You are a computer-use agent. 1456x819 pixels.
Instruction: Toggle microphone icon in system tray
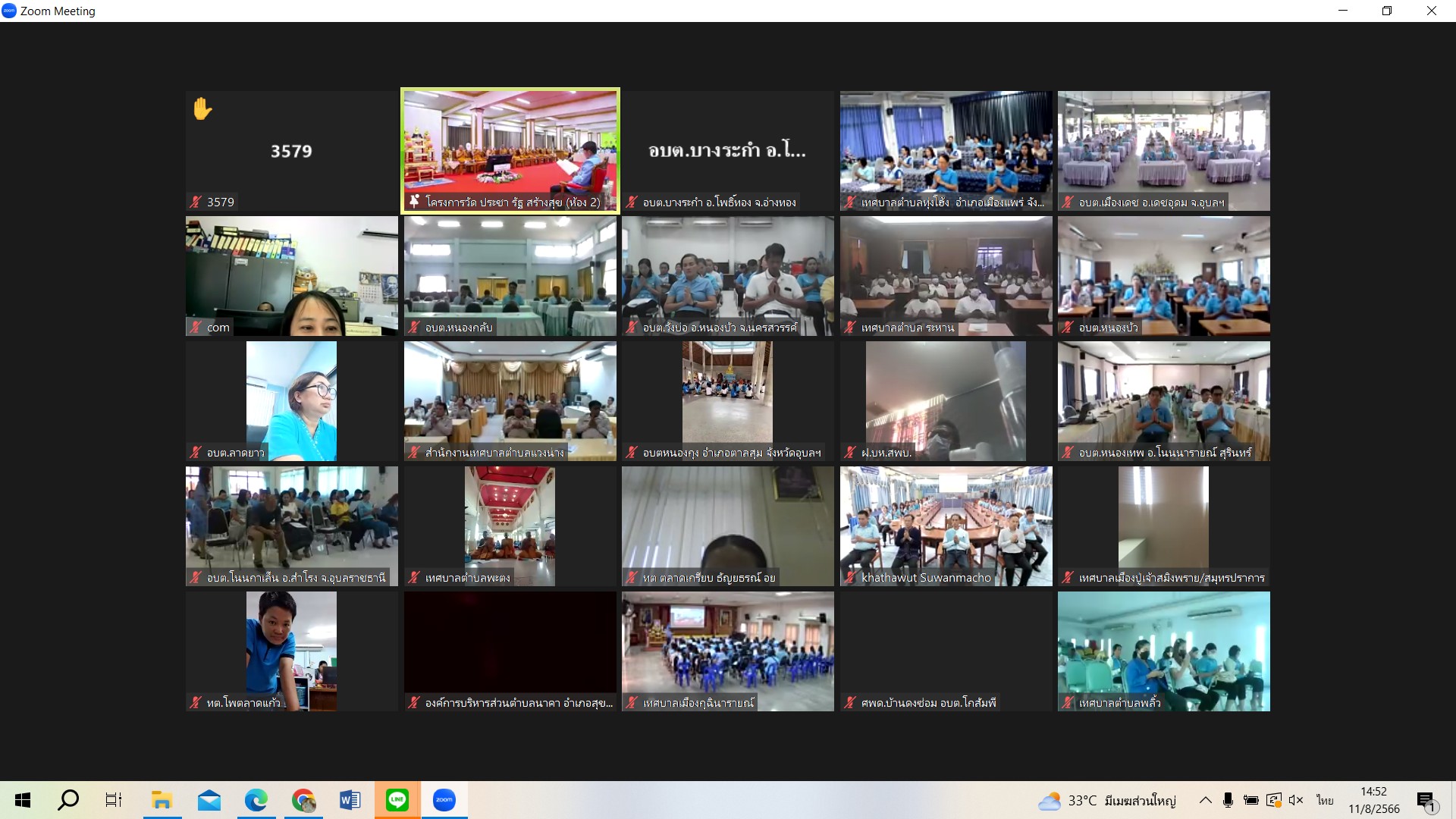[x=1228, y=800]
